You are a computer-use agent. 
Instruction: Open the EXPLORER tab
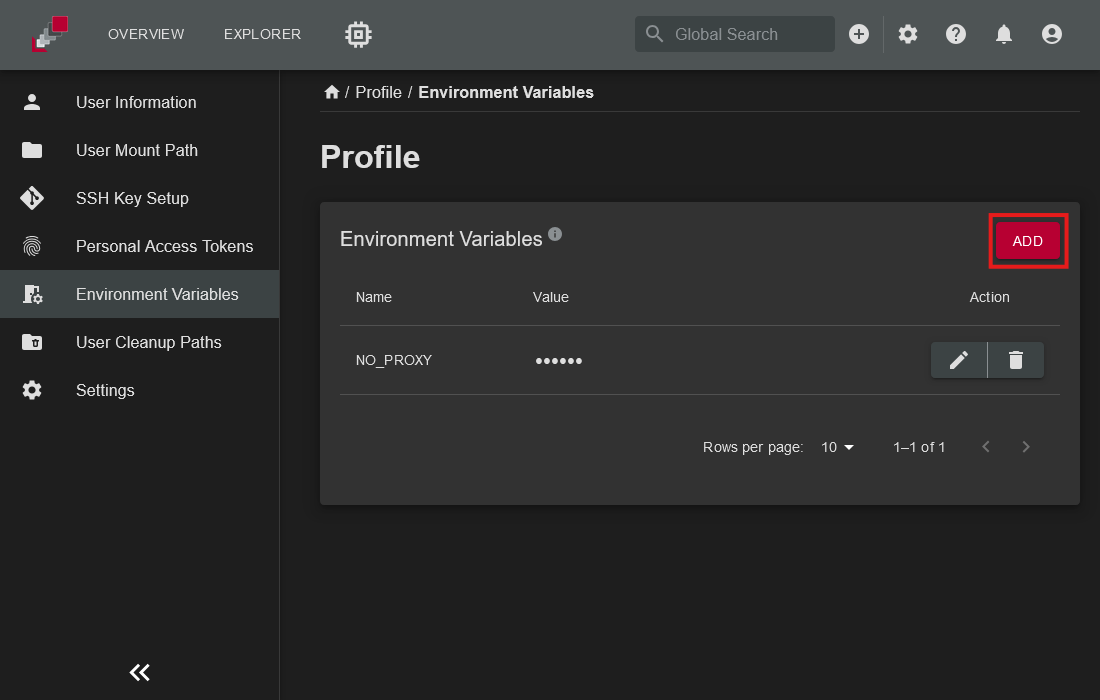click(262, 34)
